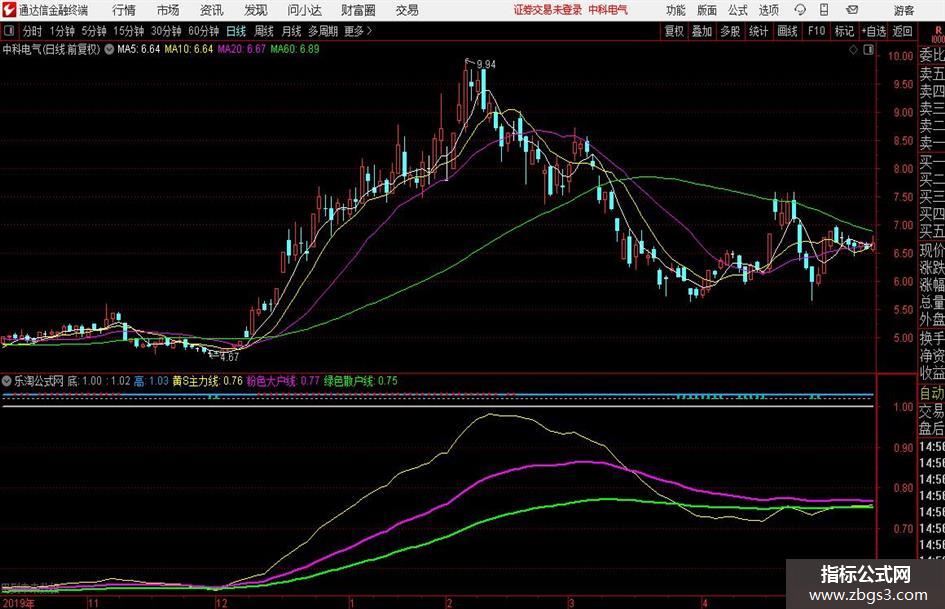Open the 问小达 menu

pyautogui.click(x=304, y=10)
